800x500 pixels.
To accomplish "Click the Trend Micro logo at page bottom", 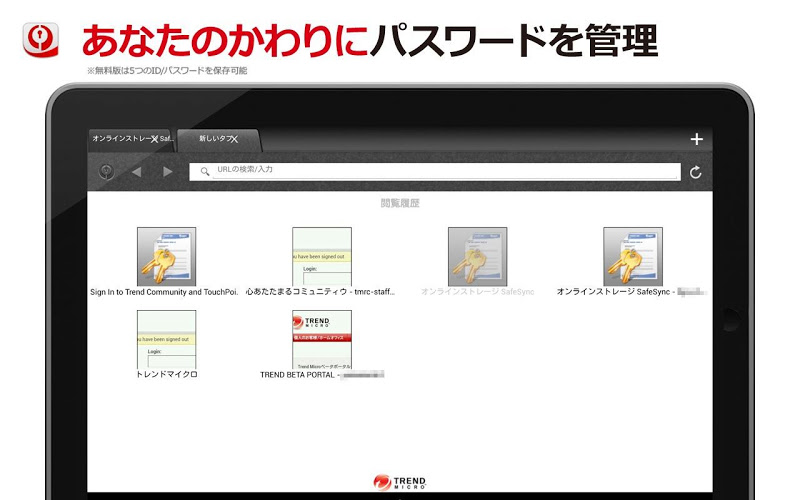I will click(399, 483).
